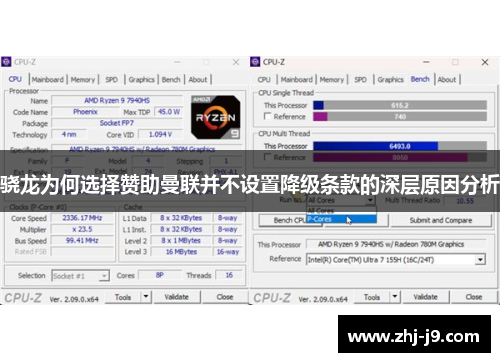Click the Level 2 8 x 1 MBytes value

pos(181,240)
